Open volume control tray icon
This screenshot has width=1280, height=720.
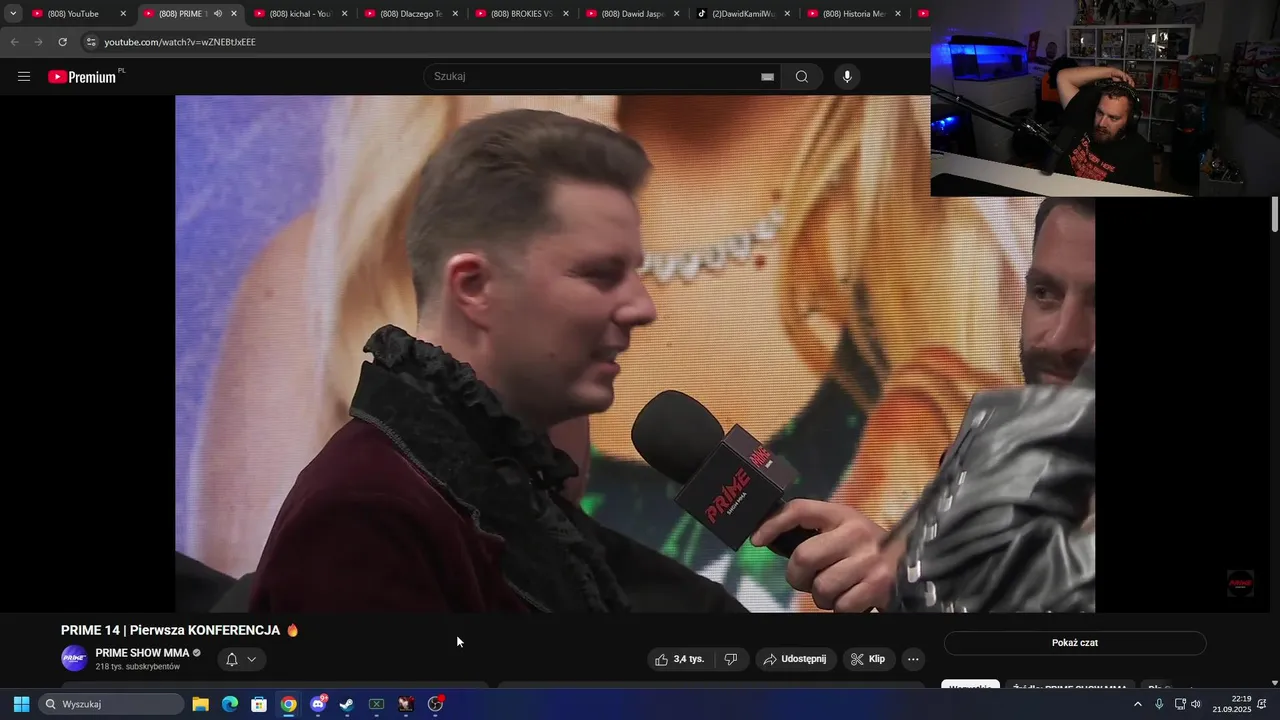pyautogui.click(x=1196, y=704)
